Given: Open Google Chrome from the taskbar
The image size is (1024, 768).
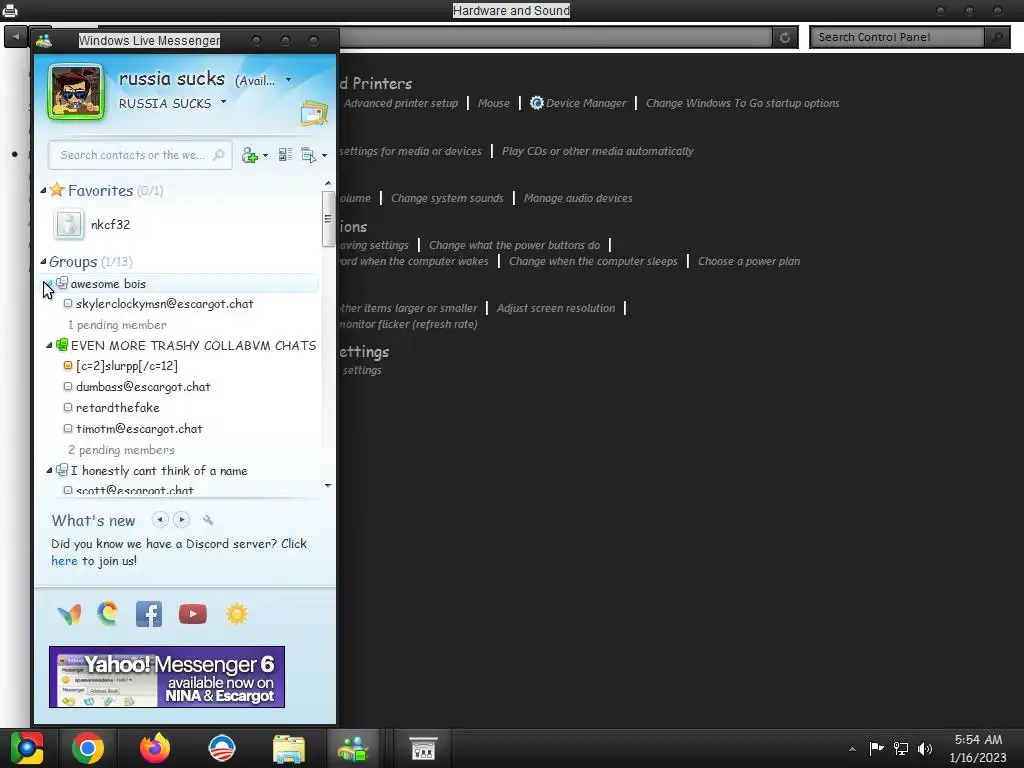Looking at the screenshot, I should tap(88, 748).
